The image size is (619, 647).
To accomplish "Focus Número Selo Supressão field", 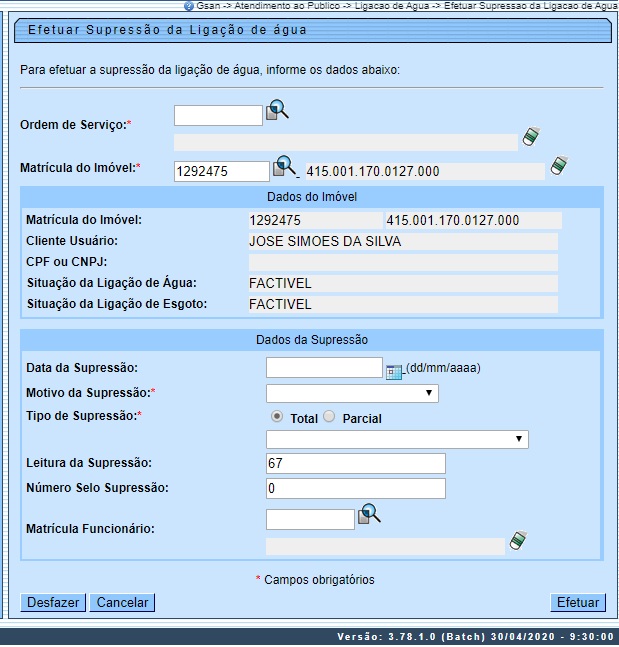I will point(356,489).
